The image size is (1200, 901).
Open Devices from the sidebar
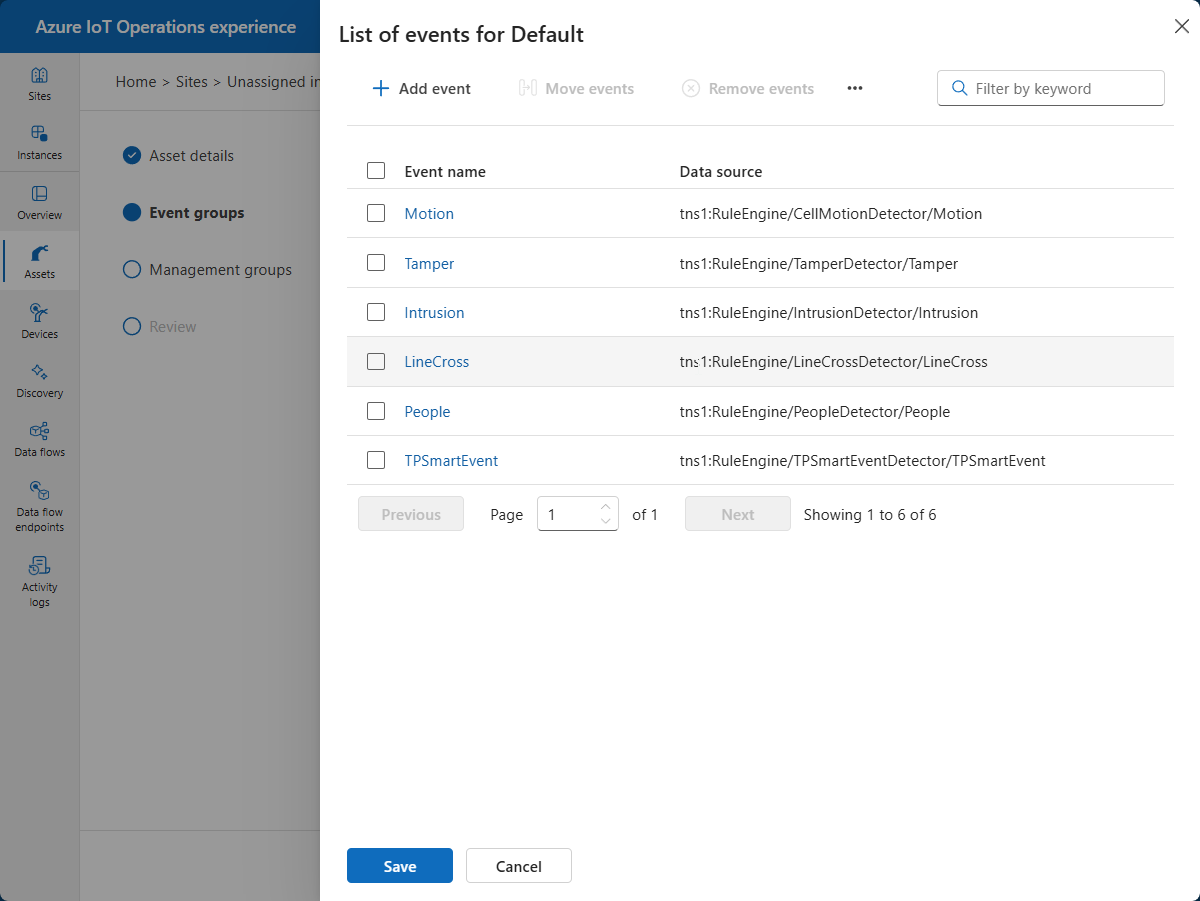(x=39, y=321)
